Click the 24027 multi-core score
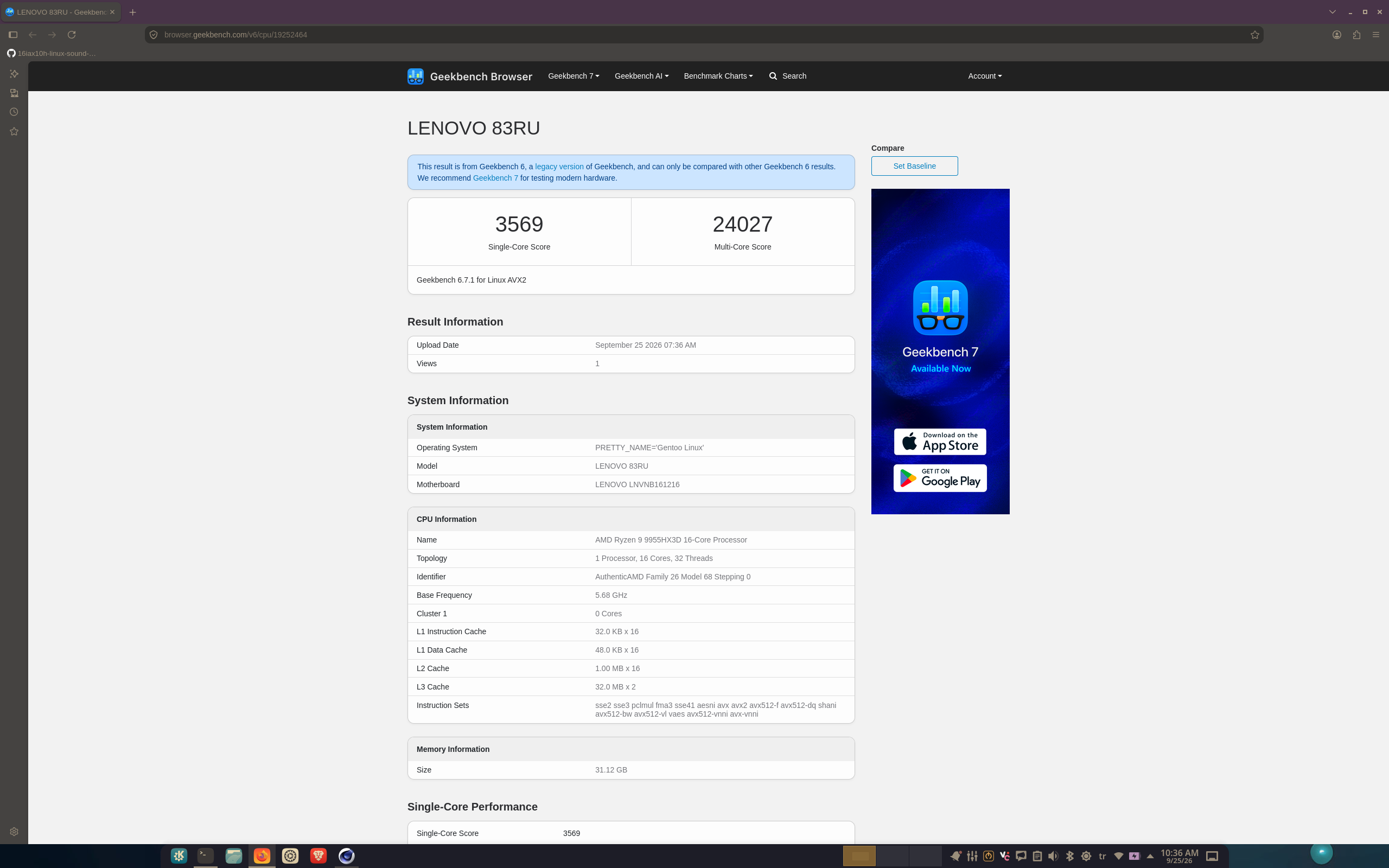 [x=742, y=224]
